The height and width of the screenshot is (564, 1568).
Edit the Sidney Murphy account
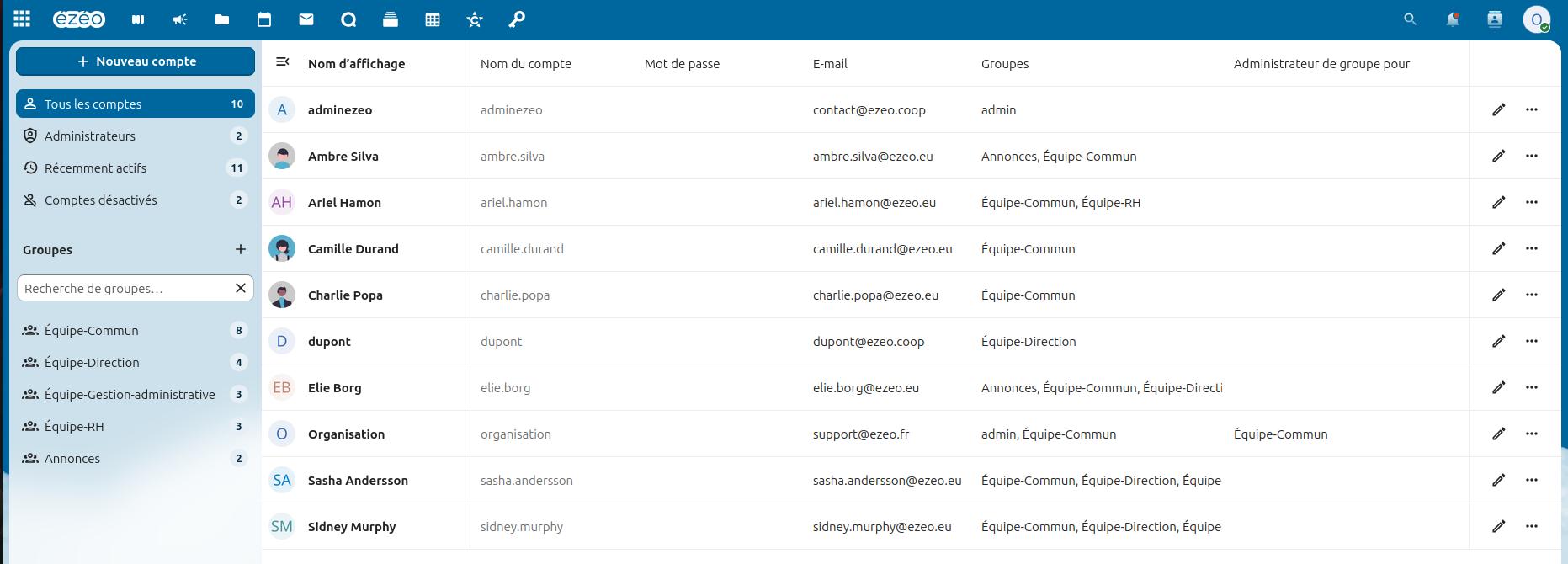tap(1499, 526)
